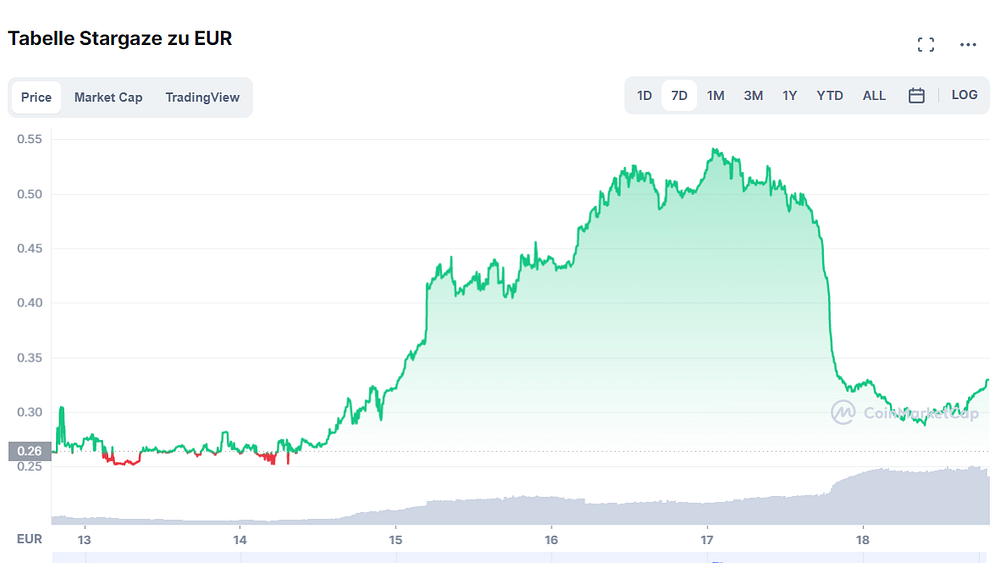Show the ALL time range
The image size is (1000, 563).
[874, 96]
